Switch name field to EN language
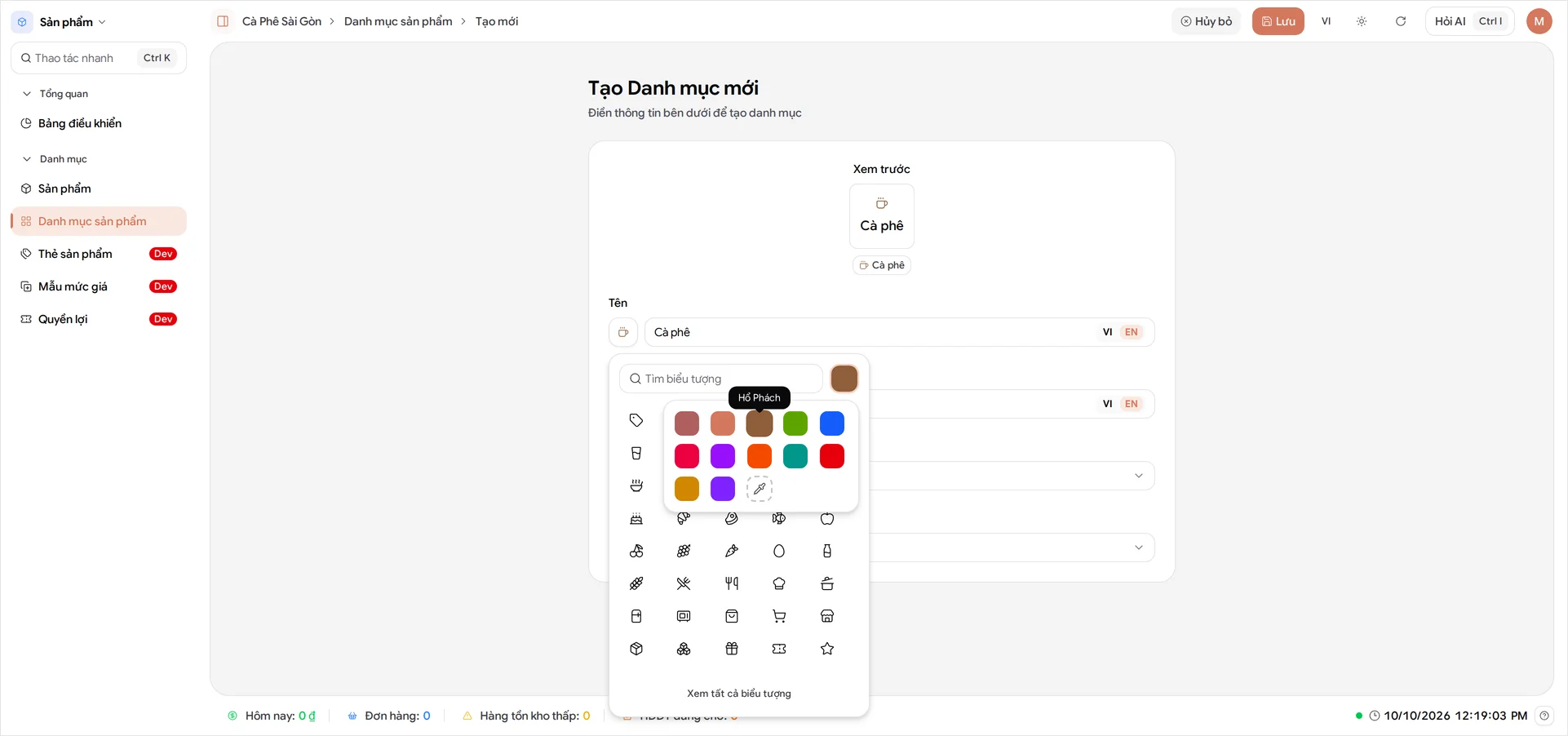The width and height of the screenshot is (1568, 736). click(1131, 332)
